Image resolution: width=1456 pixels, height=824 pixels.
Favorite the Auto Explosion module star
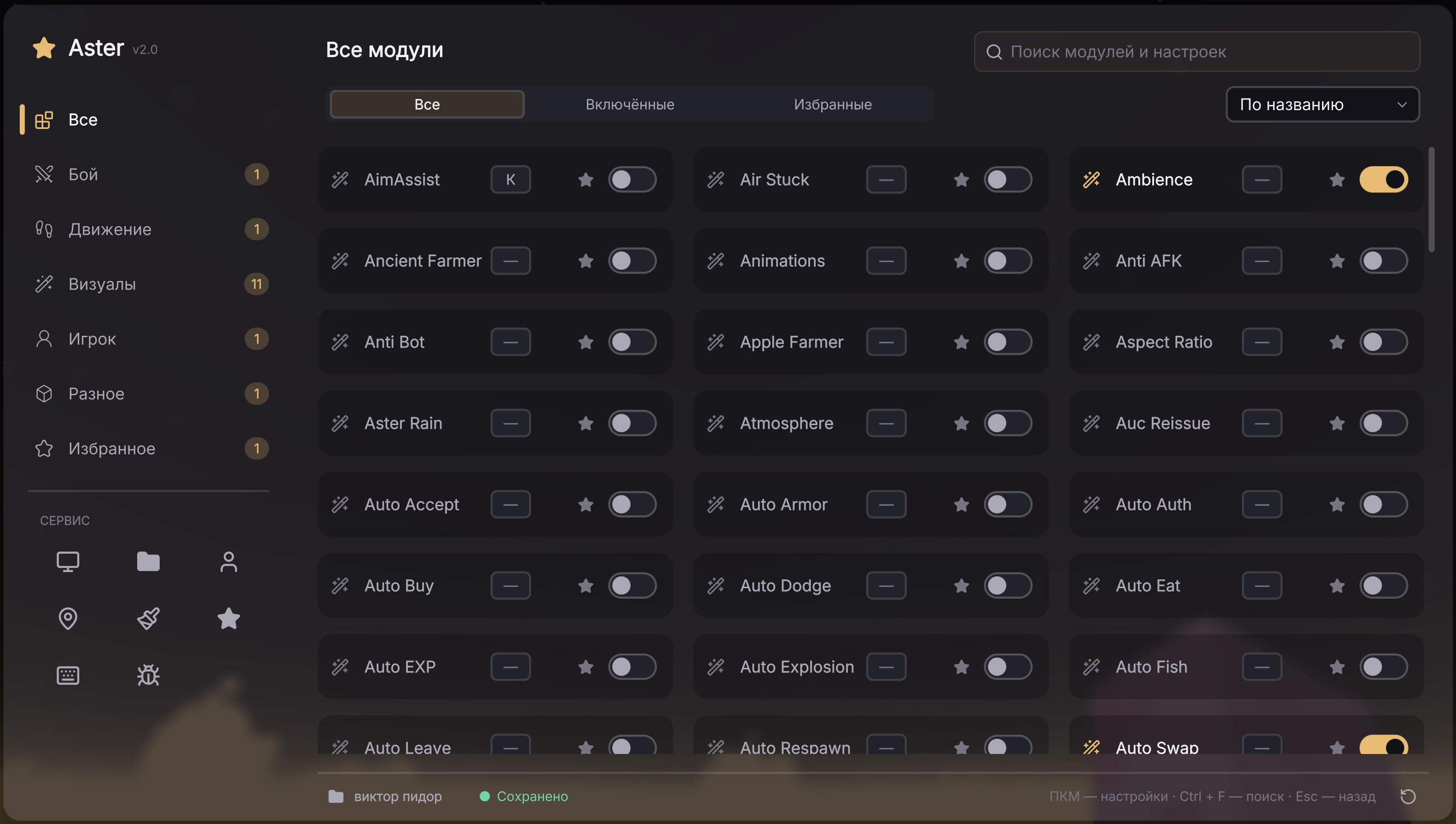pos(961,666)
